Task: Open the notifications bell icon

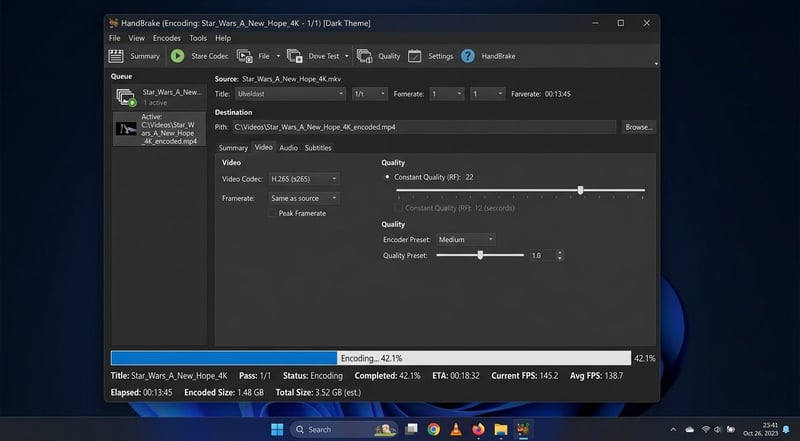Action: point(787,430)
